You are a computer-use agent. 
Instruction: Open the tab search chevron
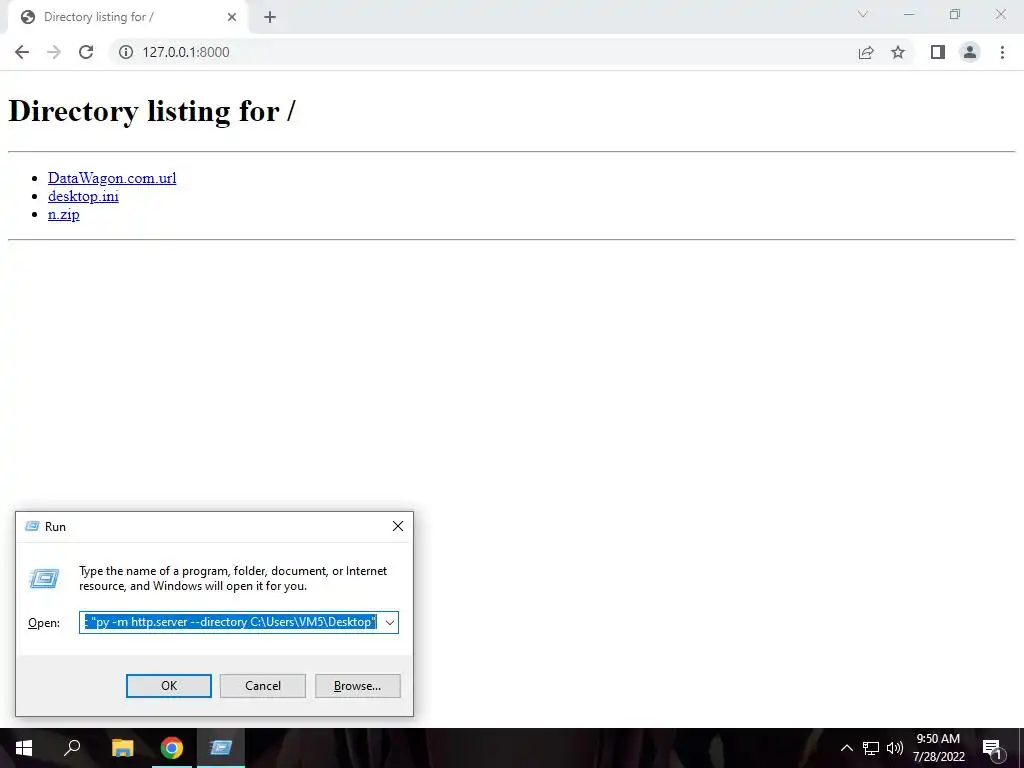coord(863,14)
